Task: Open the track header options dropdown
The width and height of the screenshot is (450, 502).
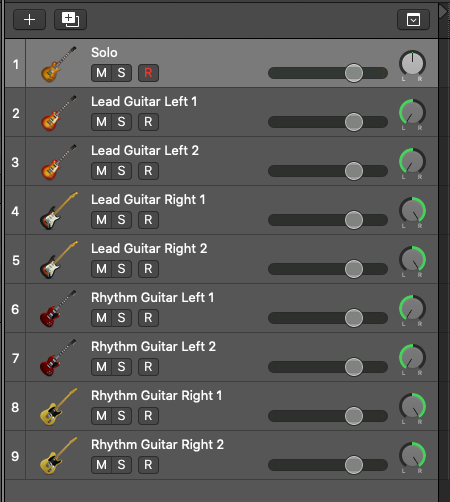Action: [x=413, y=20]
